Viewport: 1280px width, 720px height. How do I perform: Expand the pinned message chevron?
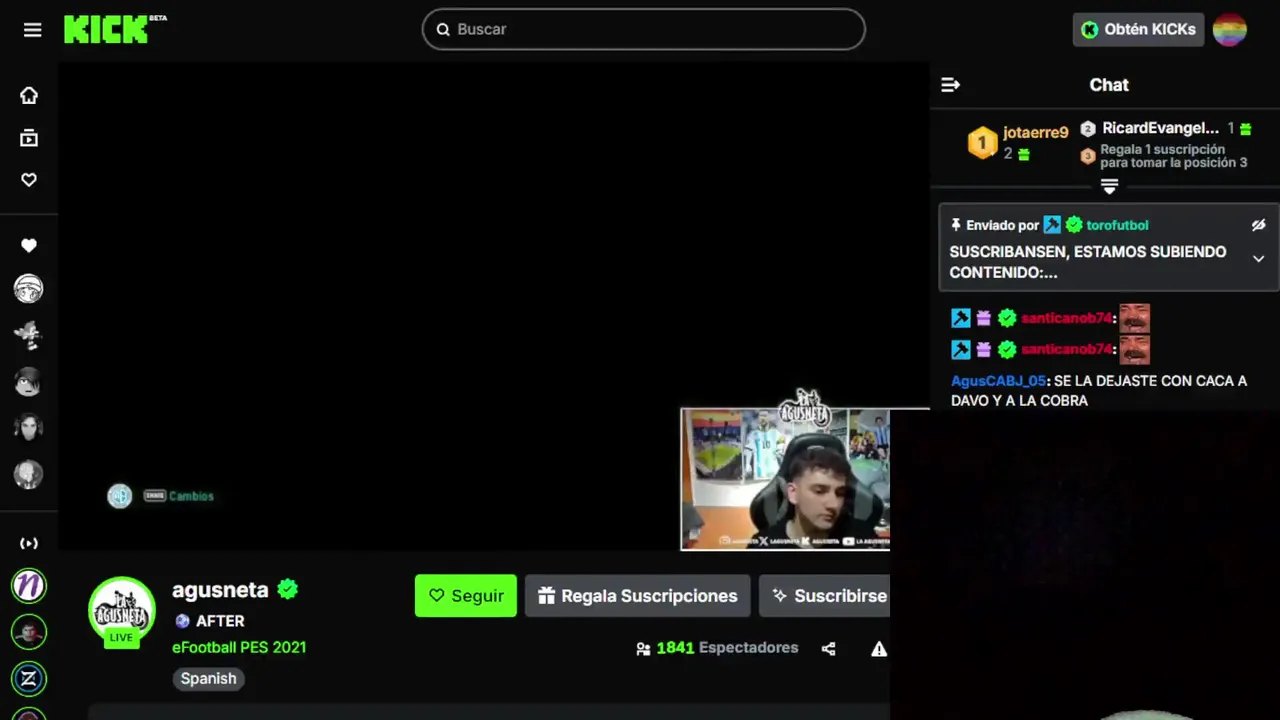pyautogui.click(x=1259, y=259)
